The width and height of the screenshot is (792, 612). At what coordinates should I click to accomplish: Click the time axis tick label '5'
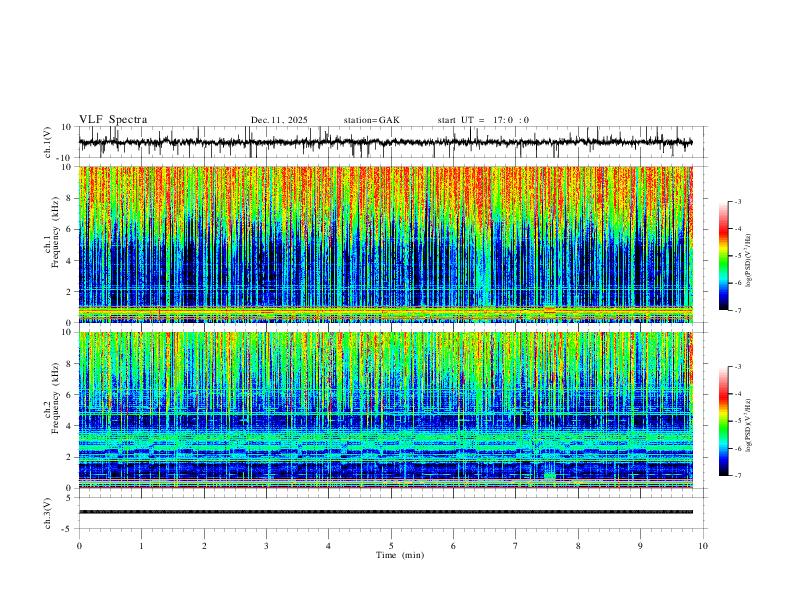[x=391, y=546]
